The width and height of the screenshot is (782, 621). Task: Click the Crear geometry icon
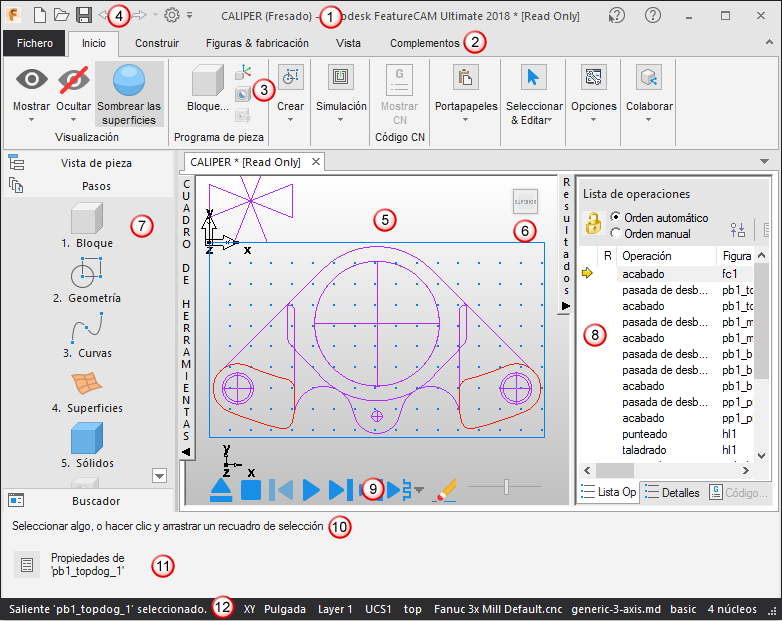(x=291, y=77)
